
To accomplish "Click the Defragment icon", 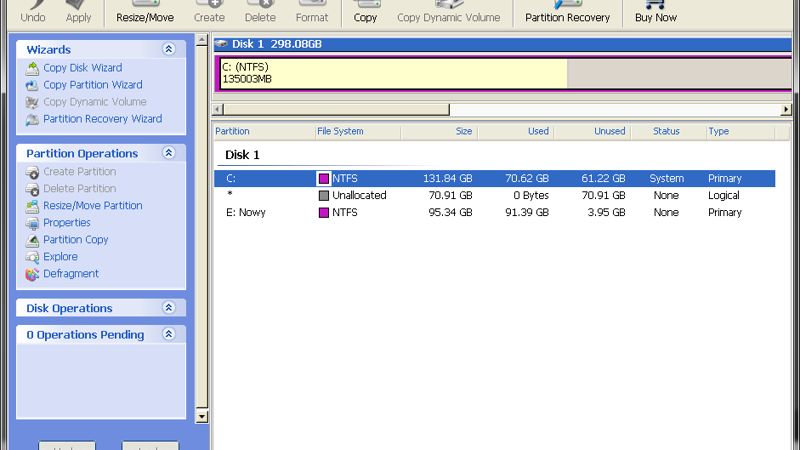I will click(x=32, y=274).
